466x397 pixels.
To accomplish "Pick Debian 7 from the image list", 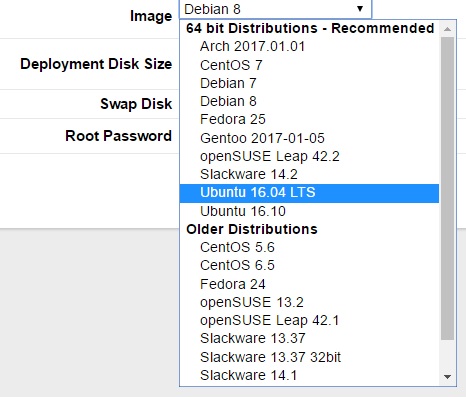I will tap(309, 83).
